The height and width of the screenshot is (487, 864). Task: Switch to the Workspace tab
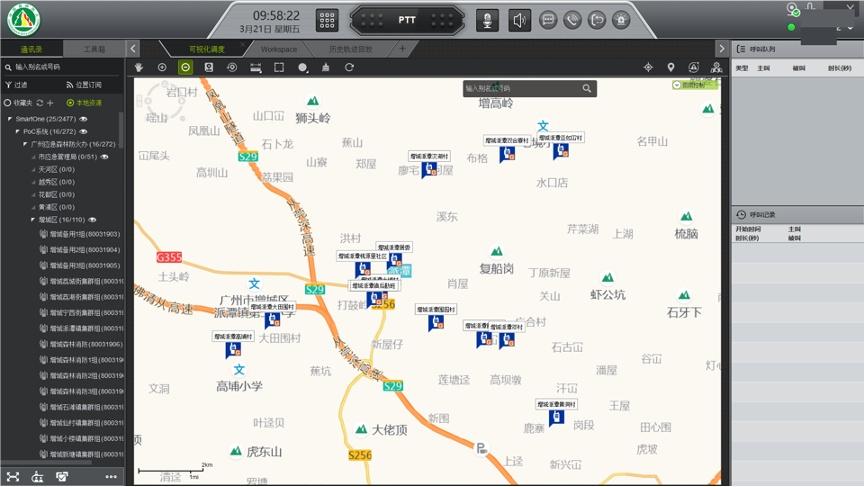click(x=279, y=49)
